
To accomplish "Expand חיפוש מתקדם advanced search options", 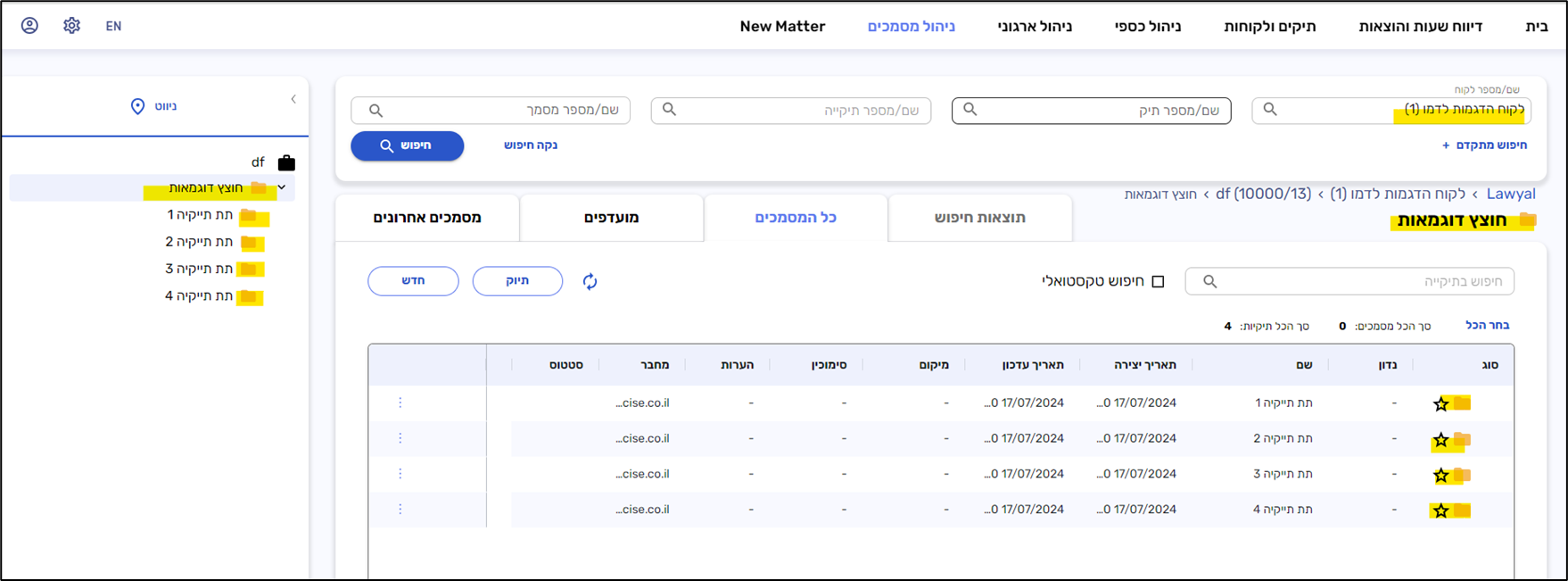I will tap(1484, 145).
